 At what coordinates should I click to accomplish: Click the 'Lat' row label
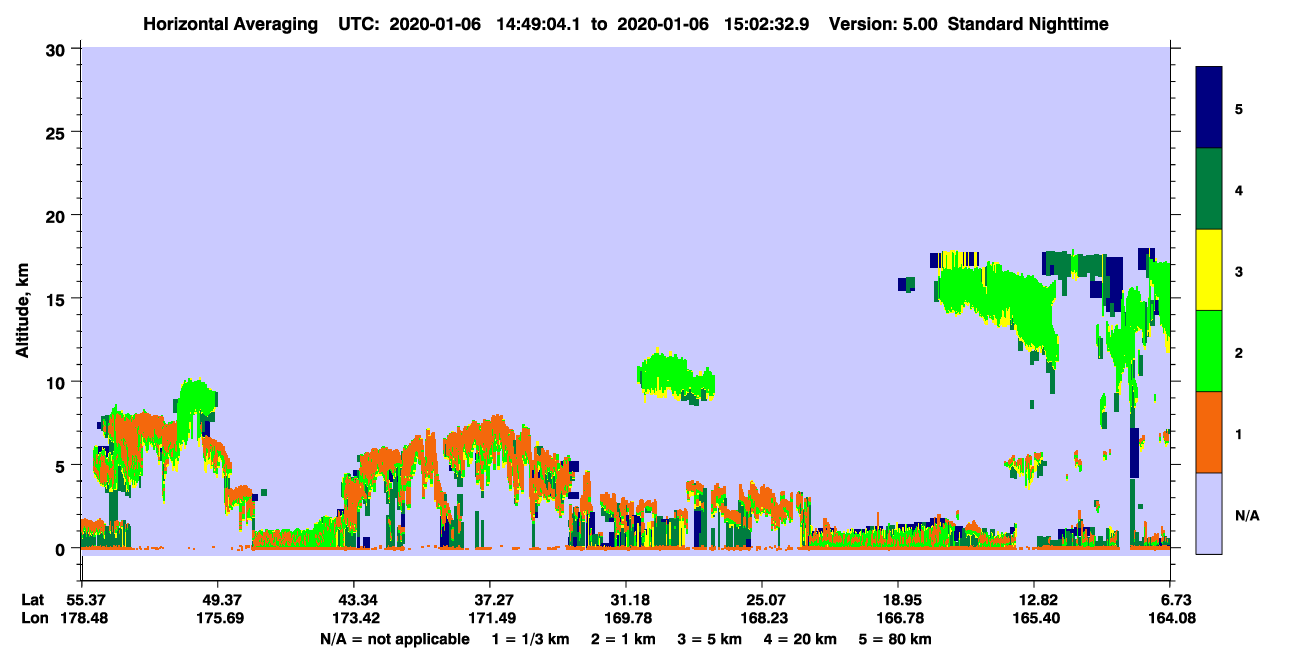click(x=33, y=600)
